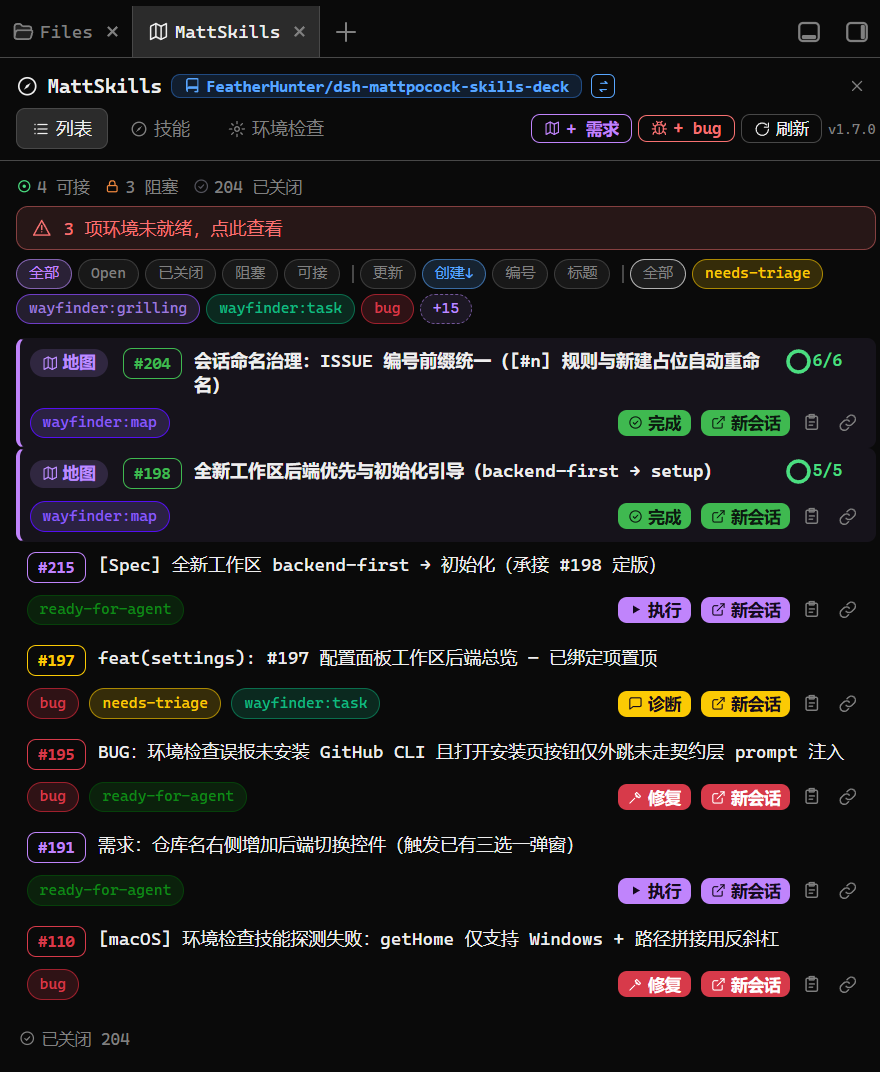Start 新会话 for issue #191
The width and height of the screenshot is (880, 1072).
click(745, 891)
